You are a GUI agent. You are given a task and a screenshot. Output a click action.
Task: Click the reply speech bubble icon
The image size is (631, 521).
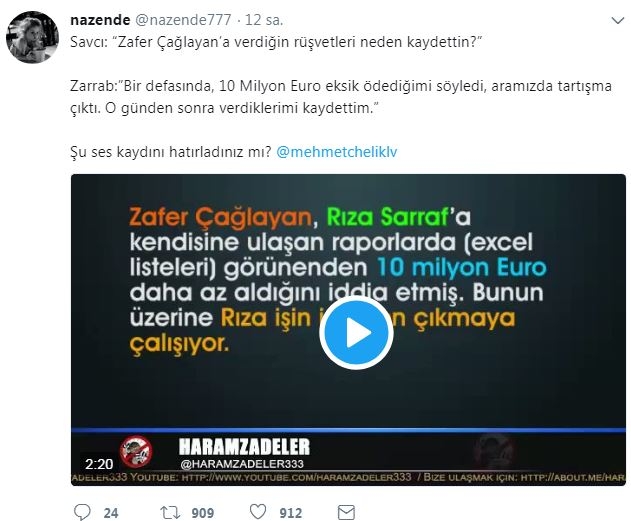tap(82, 512)
